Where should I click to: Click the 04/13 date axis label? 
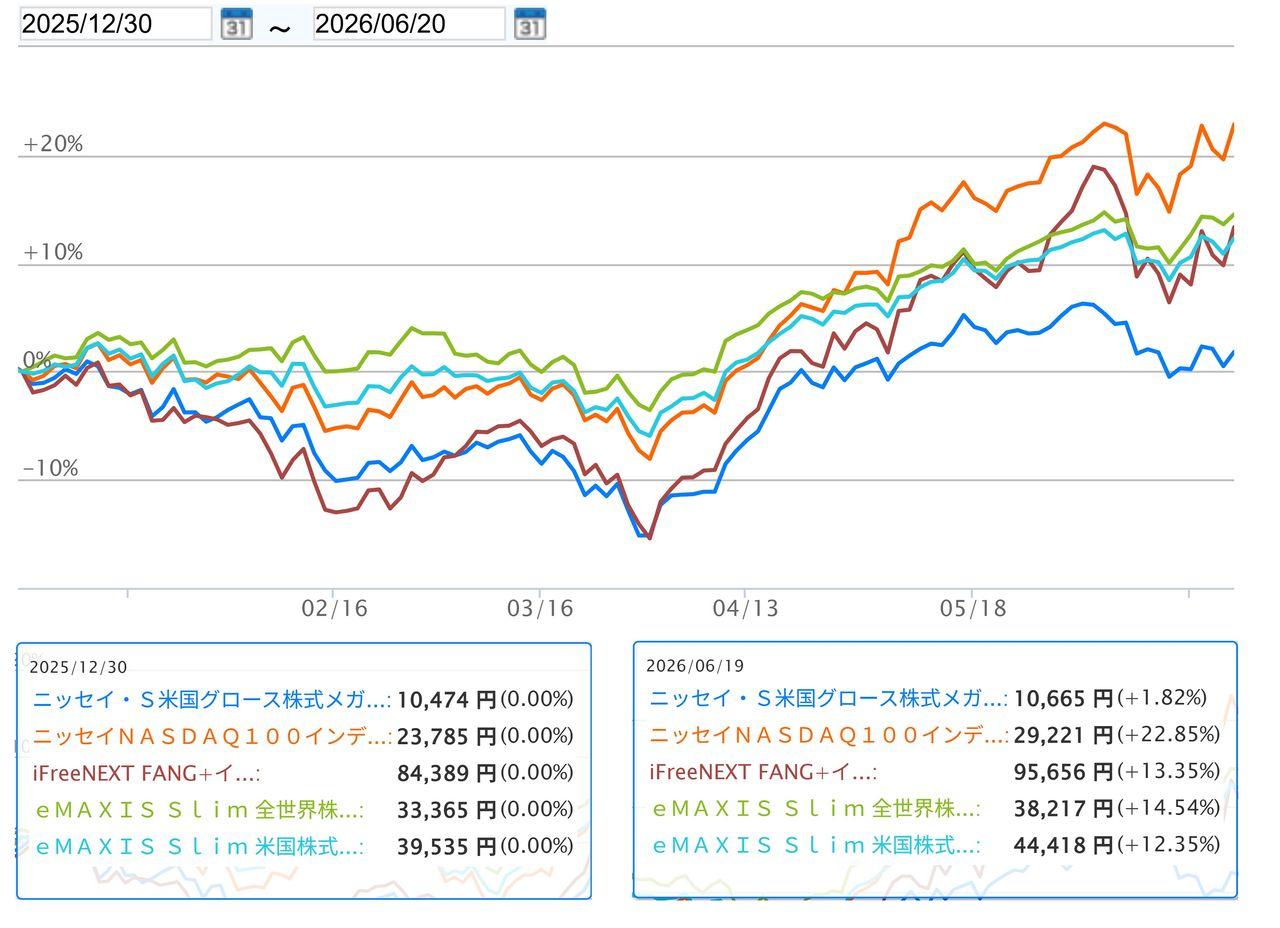click(x=745, y=608)
